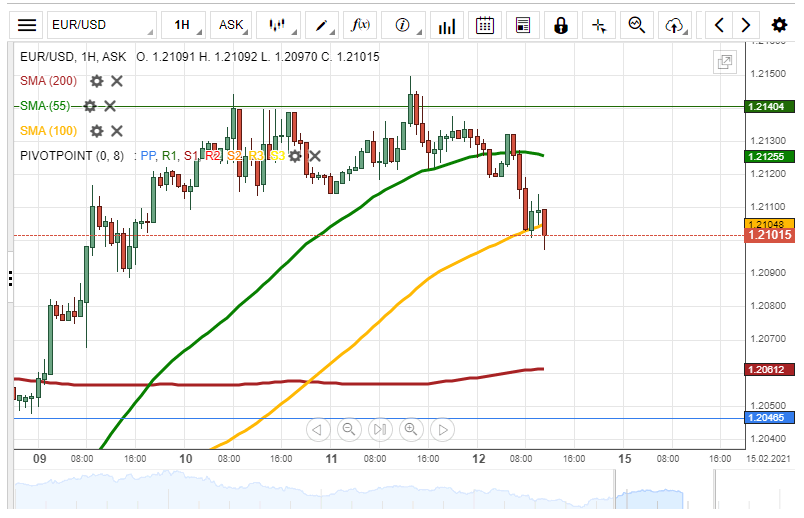Open SMA (200) indicator settings gear
The width and height of the screenshot is (804, 518).
pyautogui.click(x=97, y=81)
